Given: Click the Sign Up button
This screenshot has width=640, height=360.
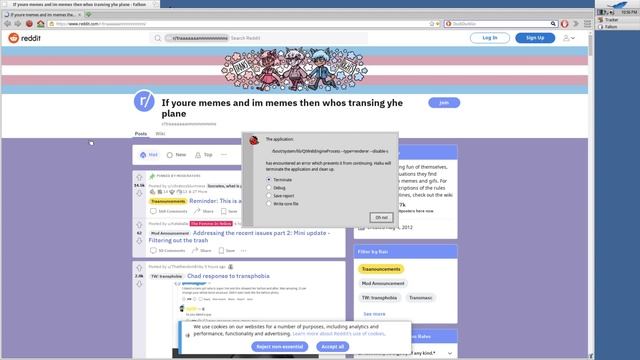Looking at the screenshot, I should click(535, 38).
